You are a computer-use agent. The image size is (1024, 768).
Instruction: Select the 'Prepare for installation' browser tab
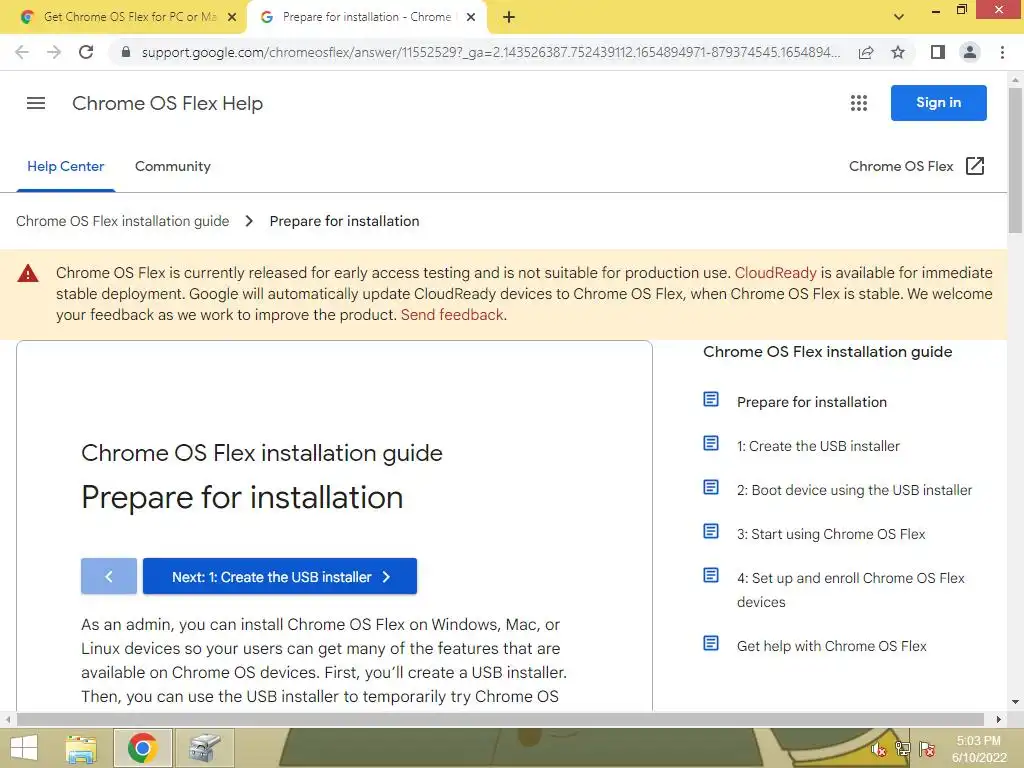366,17
